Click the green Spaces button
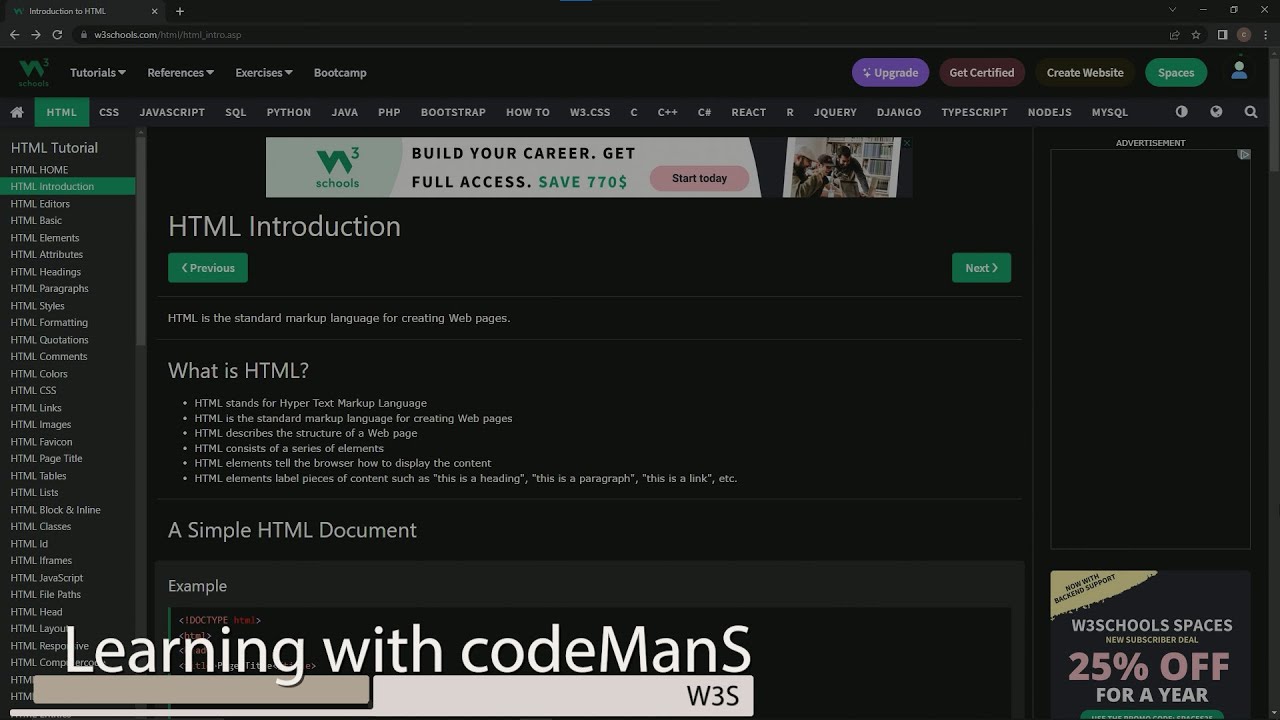 coord(1176,73)
